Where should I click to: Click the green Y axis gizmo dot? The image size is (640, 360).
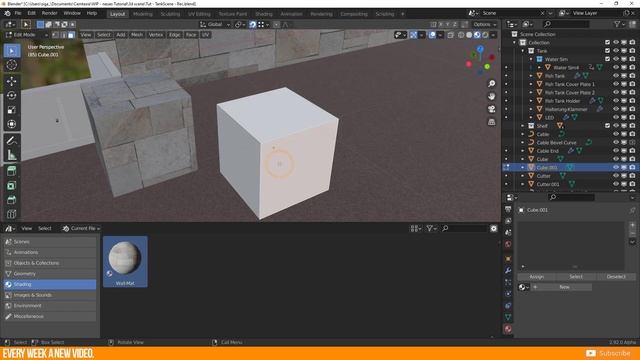[487, 67]
